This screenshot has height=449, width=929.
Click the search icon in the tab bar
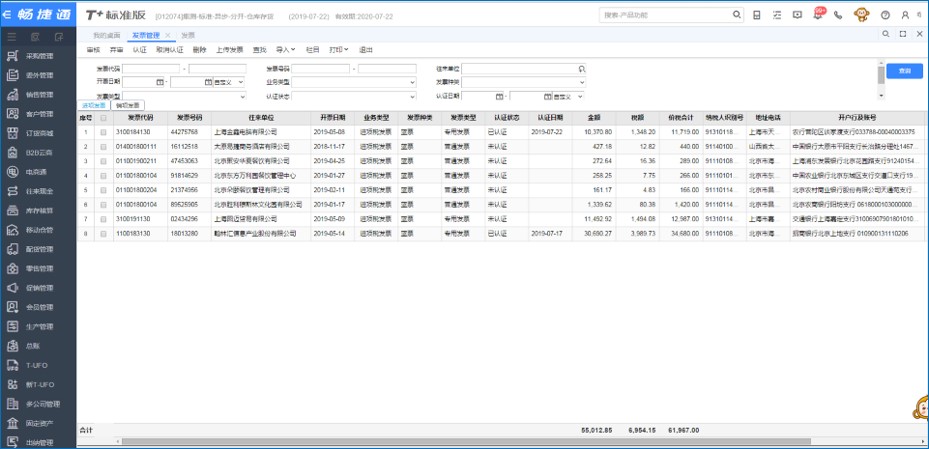[x=886, y=34]
